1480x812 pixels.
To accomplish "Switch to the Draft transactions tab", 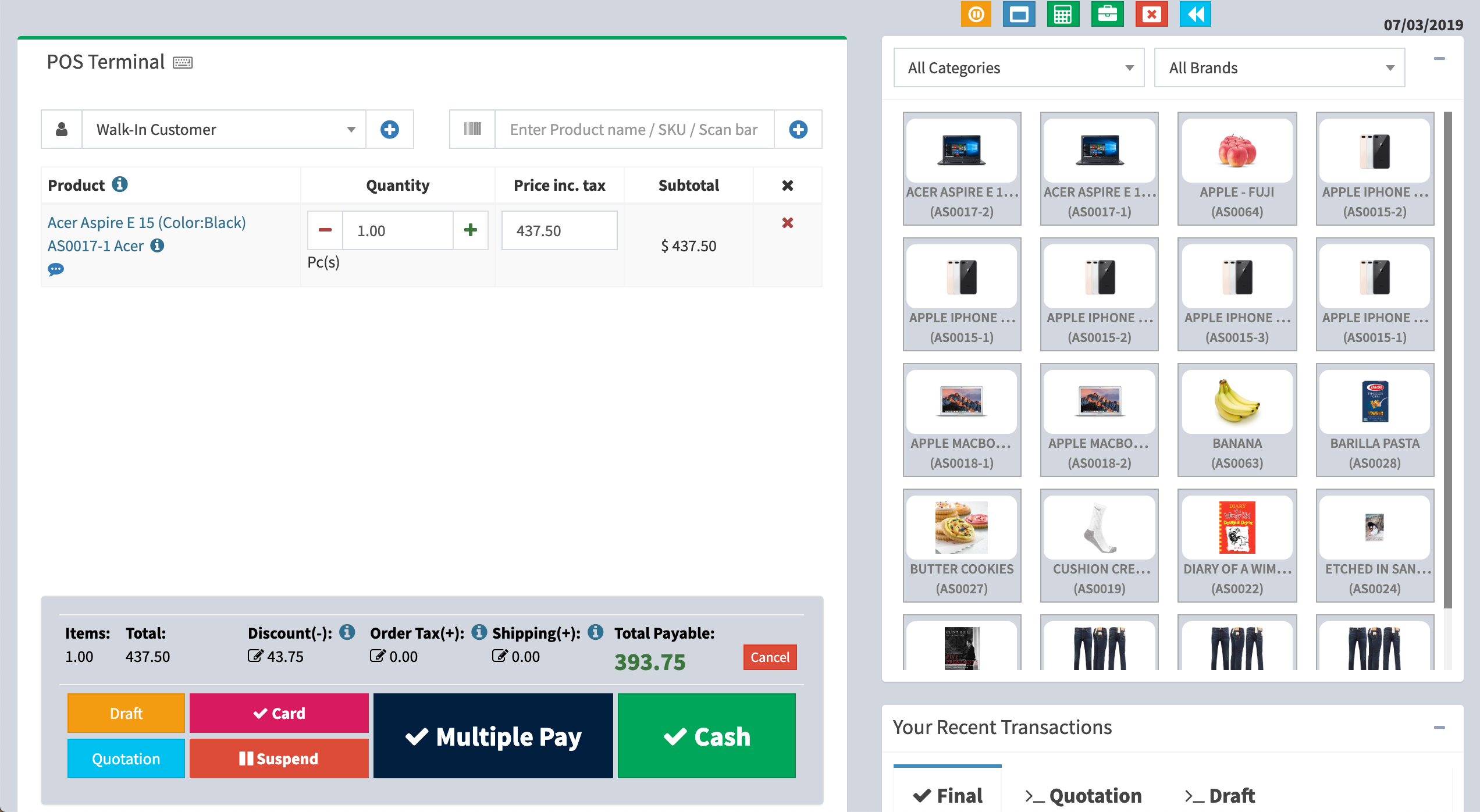I will click(x=1219, y=795).
